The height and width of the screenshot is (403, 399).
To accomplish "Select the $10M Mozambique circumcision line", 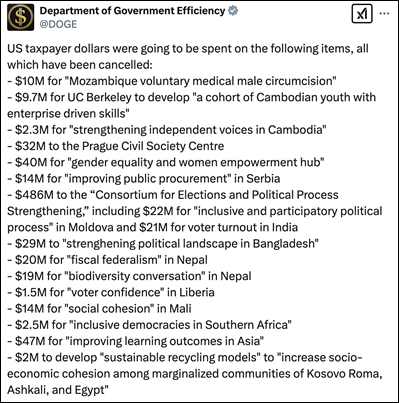I will click(172, 81).
